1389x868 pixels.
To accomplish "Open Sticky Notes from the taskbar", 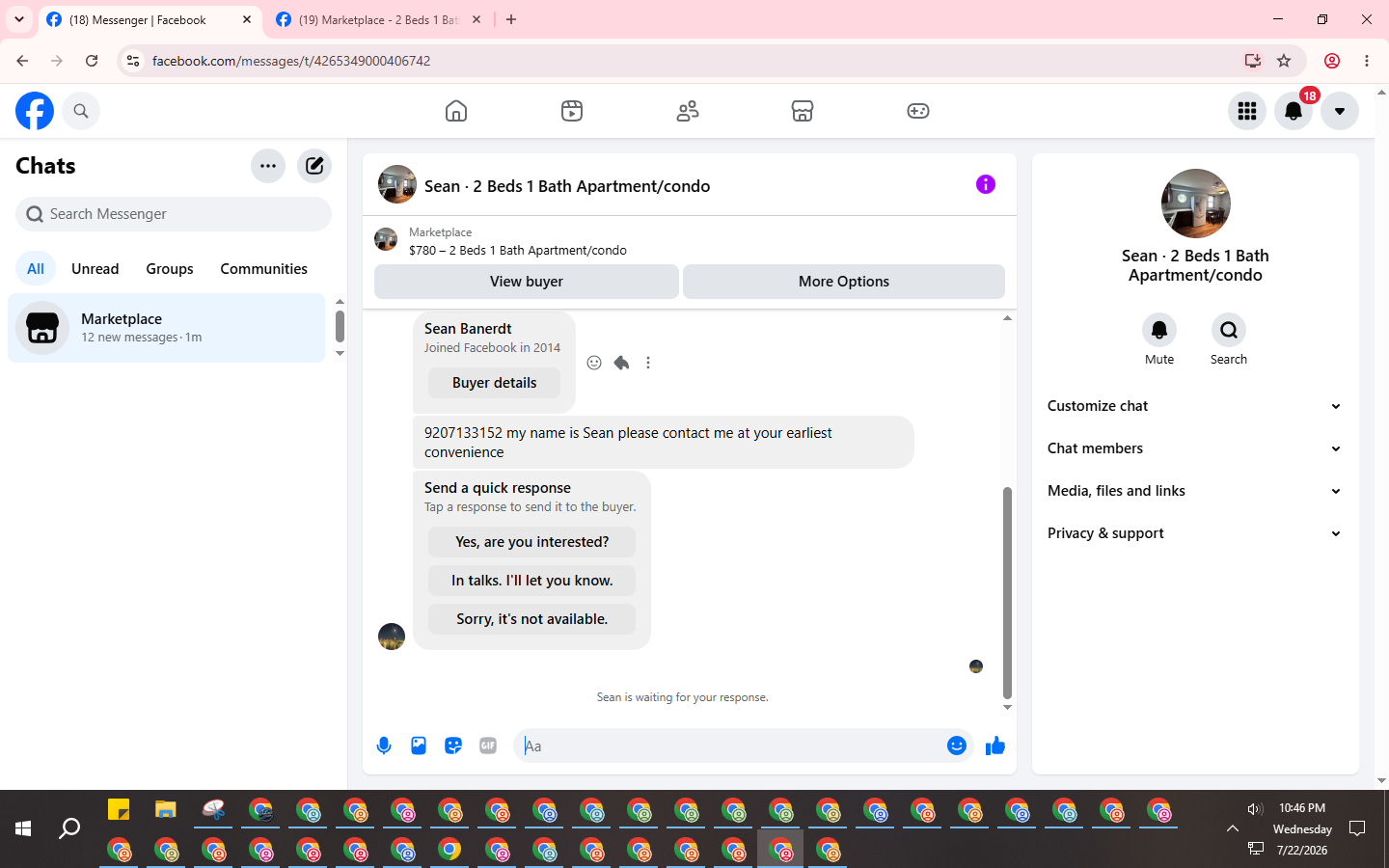I will [x=119, y=810].
